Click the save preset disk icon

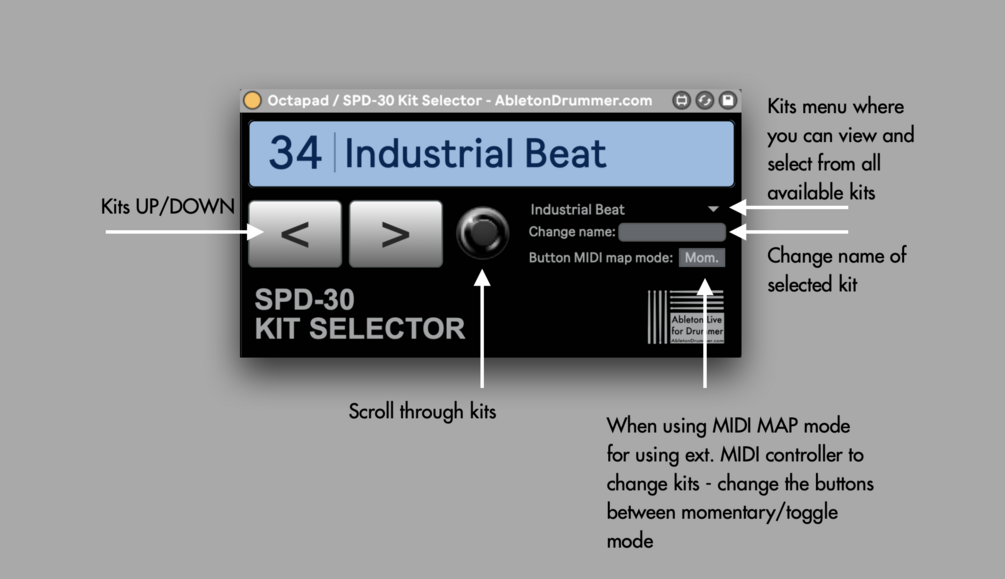pos(727,101)
